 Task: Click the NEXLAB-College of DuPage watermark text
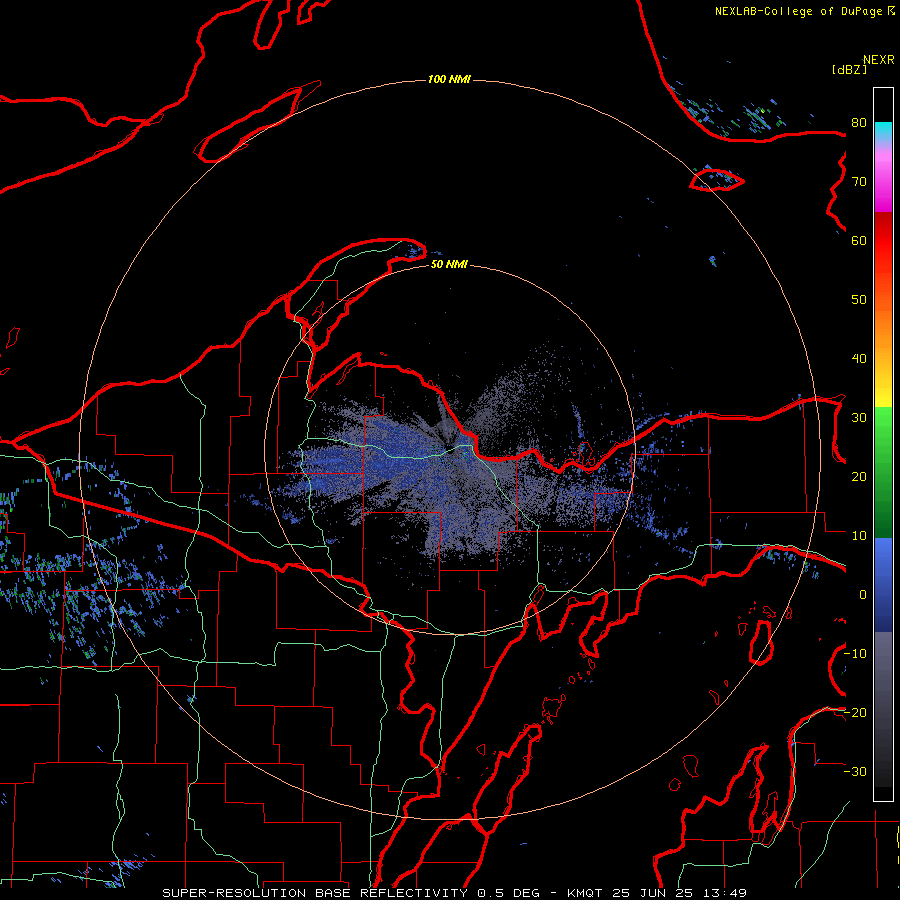pyautogui.click(x=804, y=11)
